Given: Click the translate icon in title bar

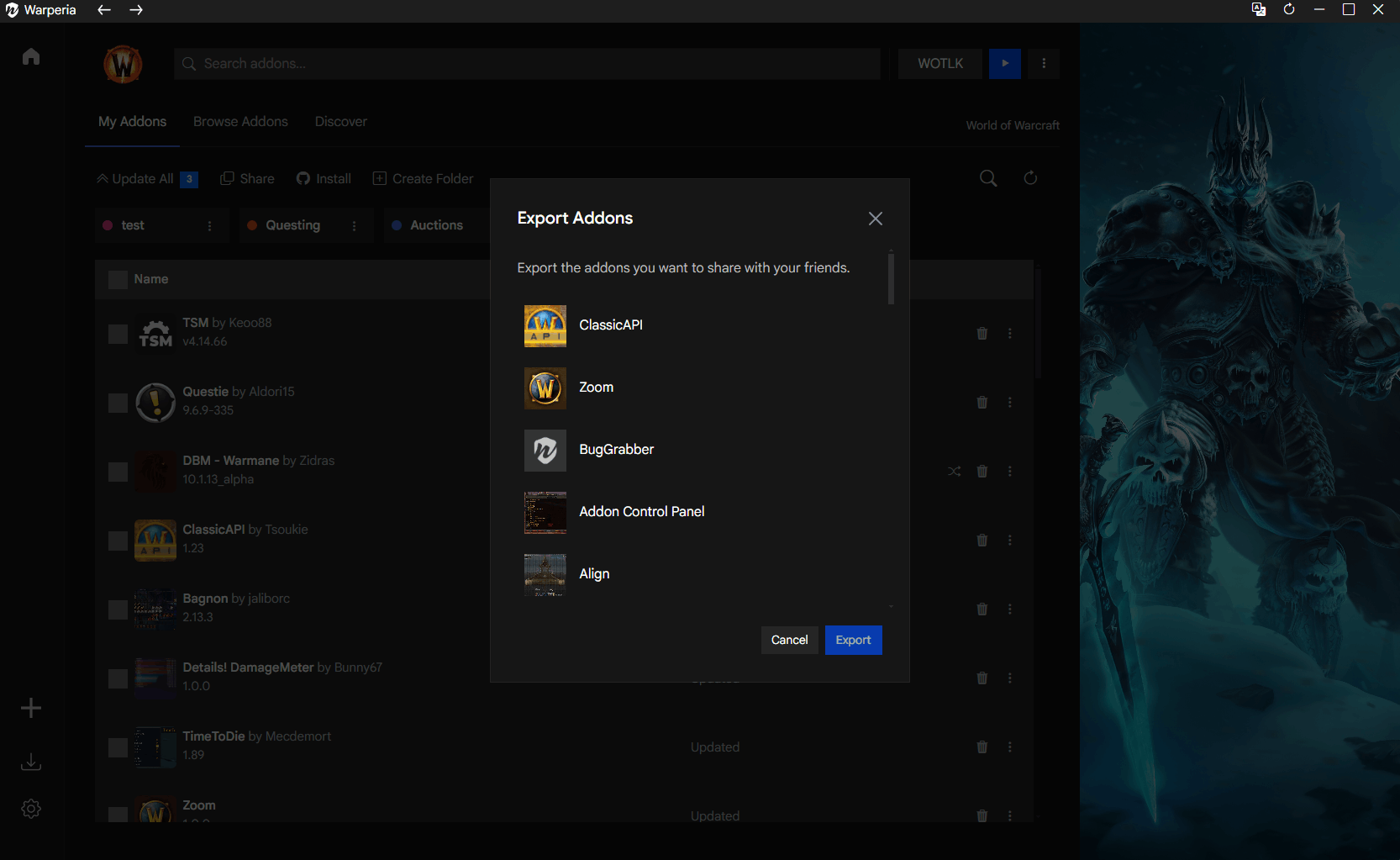Looking at the screenshot, I should 1259,9.
